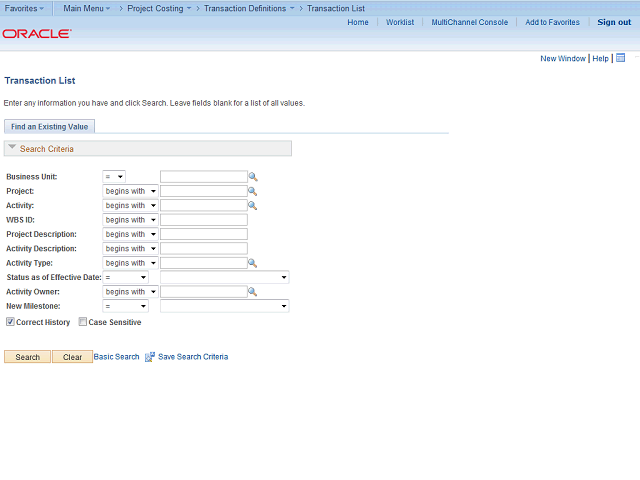This screenshot has width=640, height=480.
Task: Click the WBS ID input field
Action: [203, 220]
